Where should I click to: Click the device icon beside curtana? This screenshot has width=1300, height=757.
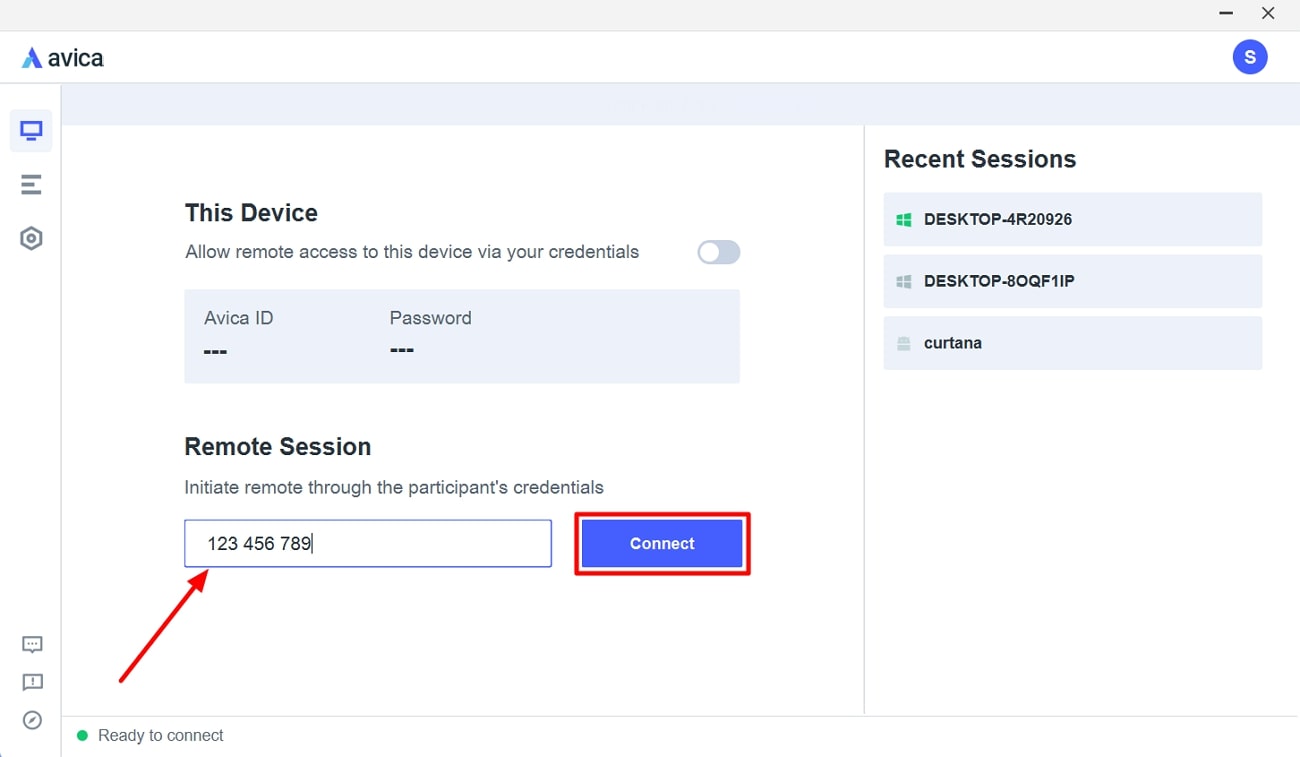tap(904, 344)
